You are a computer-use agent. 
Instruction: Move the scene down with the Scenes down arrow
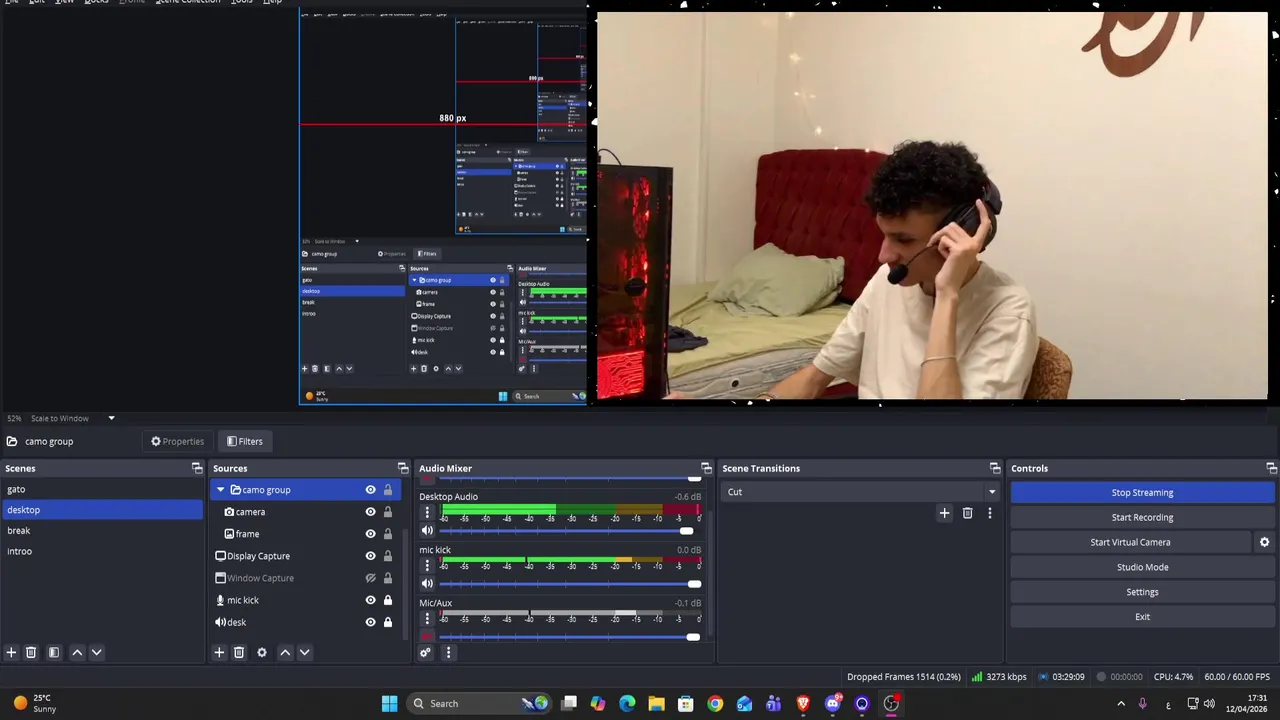[x=96, y=652]
